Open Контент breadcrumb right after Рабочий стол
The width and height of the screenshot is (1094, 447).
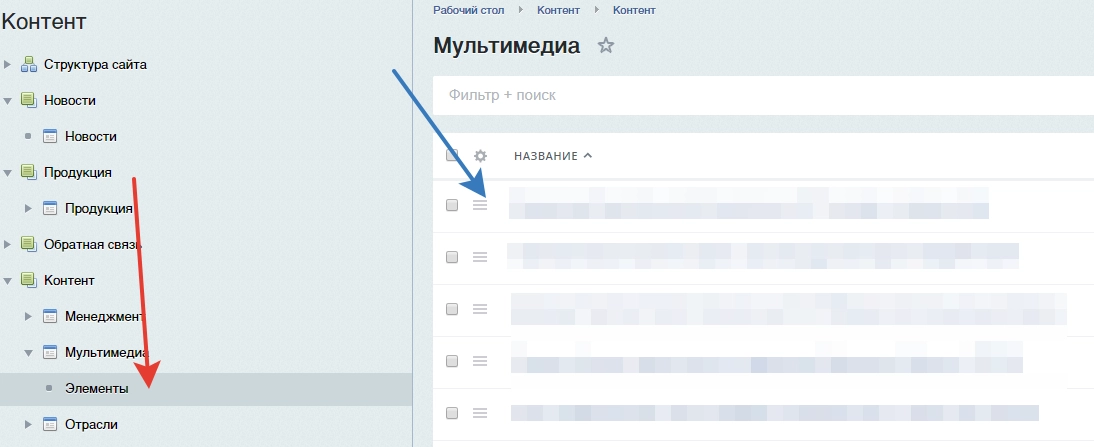[x=558, y=10]
